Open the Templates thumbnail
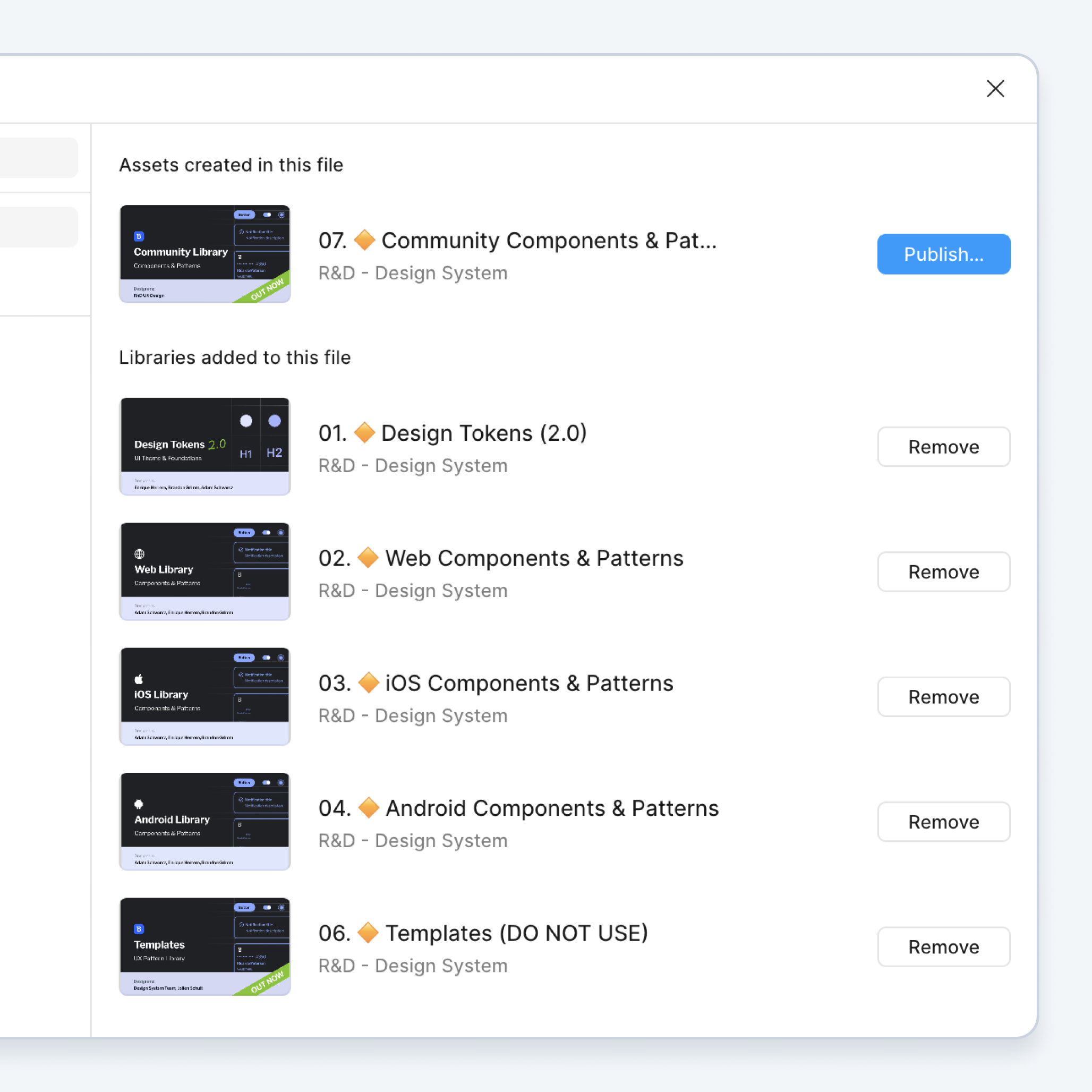This screenshot has width=1092, height=1092. (x=204, y=946)
